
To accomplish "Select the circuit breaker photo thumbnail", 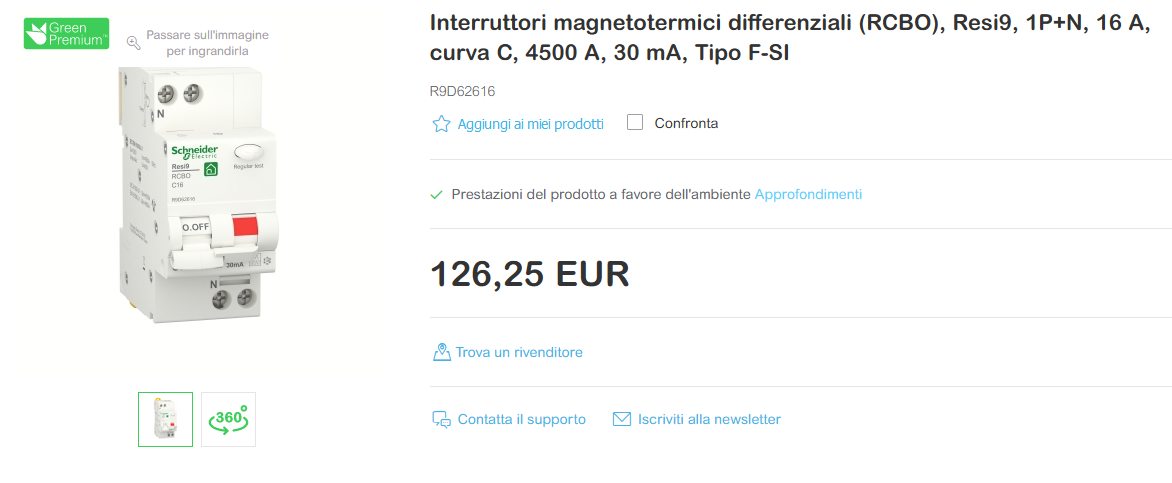I will click(x=165, y=419).
